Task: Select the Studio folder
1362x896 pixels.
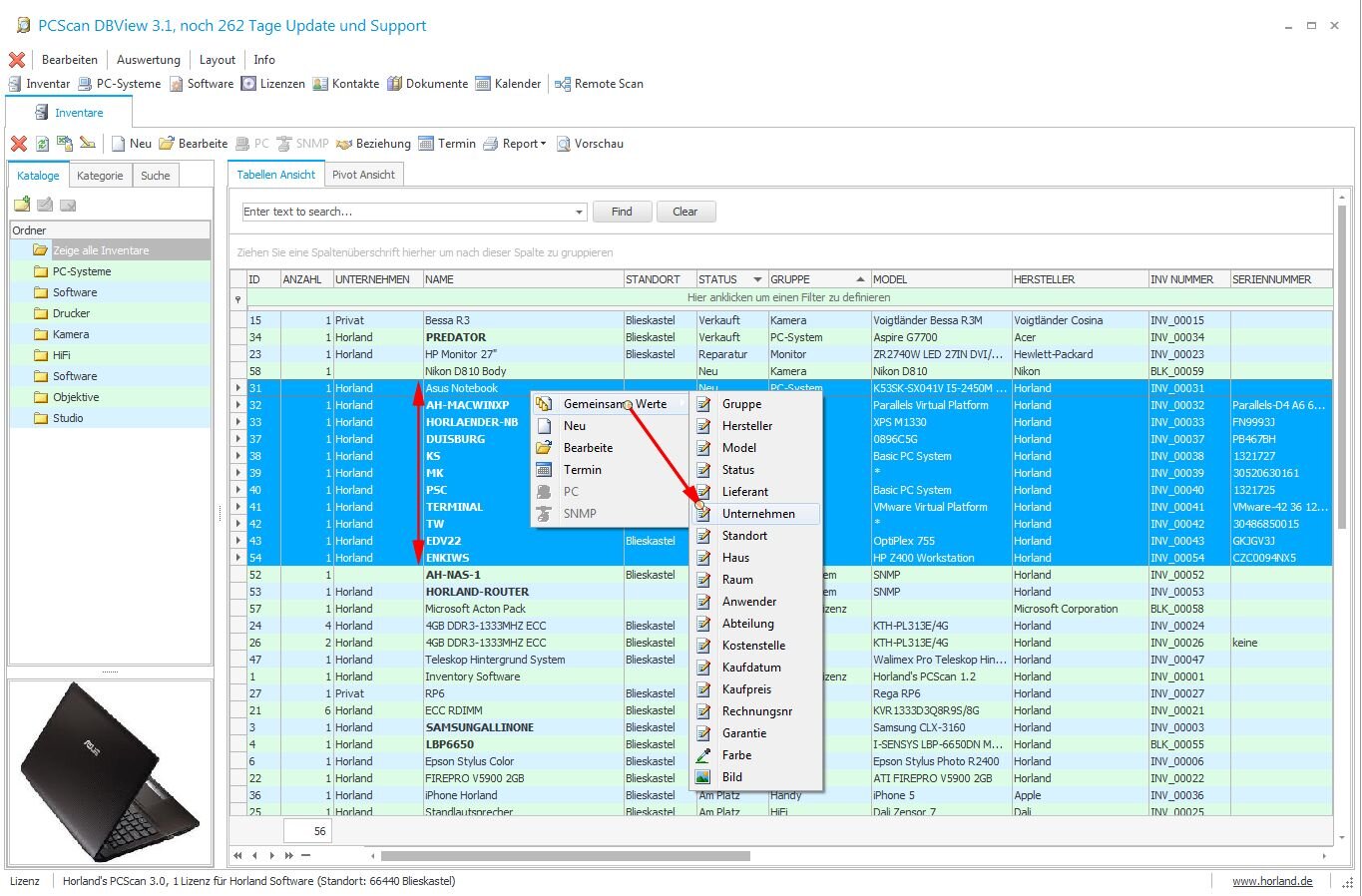Action: [x=68, y=418]
